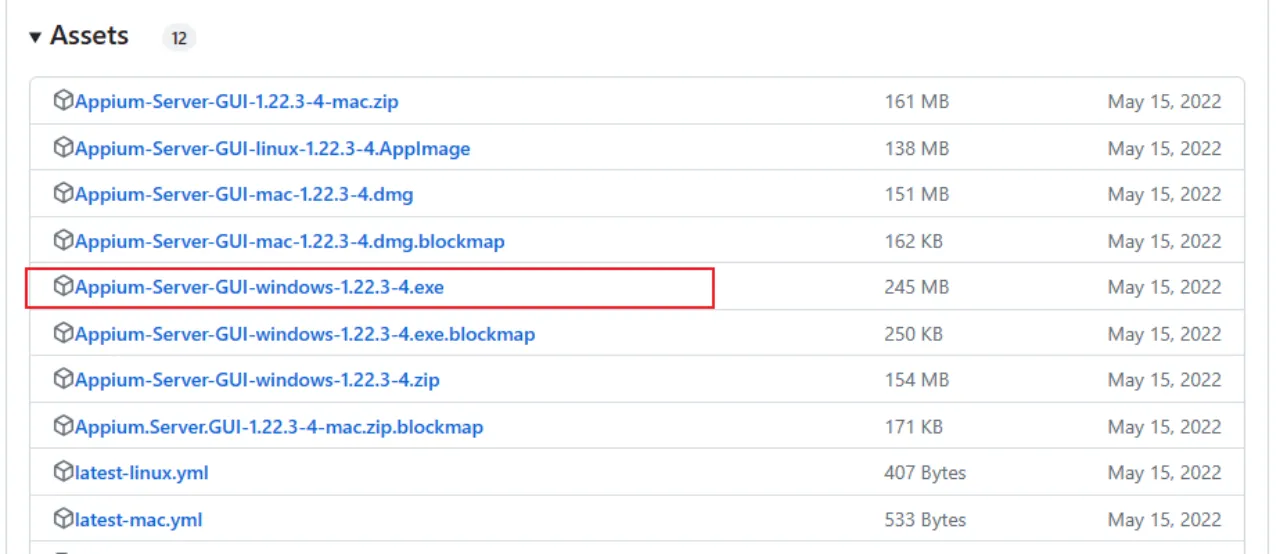Click package icon beside mac-1.22.3-4.dmg
The width and height of the screenshot is (1280, 554).
(63, 194)
